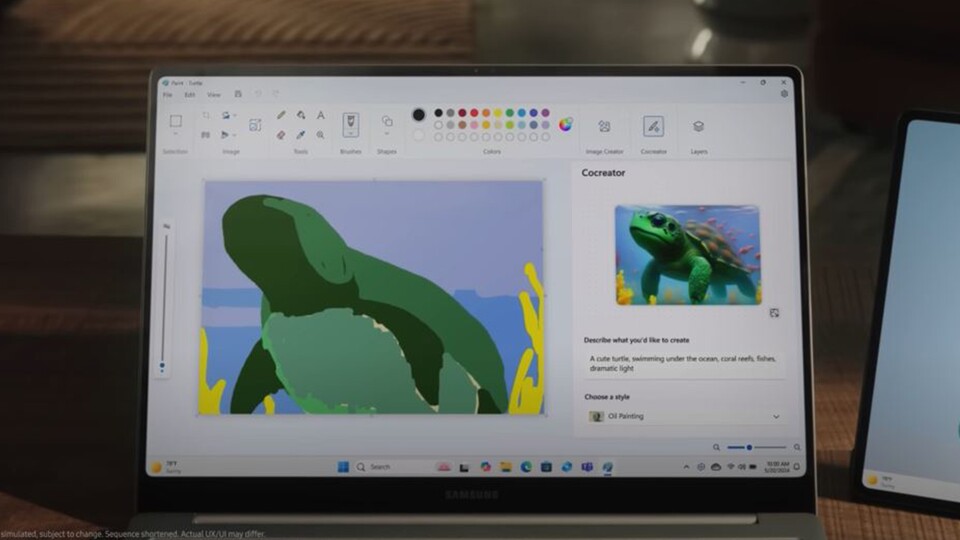Open the File menu
This screenshot has width=960, height=540.
click(x=167, y=95)
